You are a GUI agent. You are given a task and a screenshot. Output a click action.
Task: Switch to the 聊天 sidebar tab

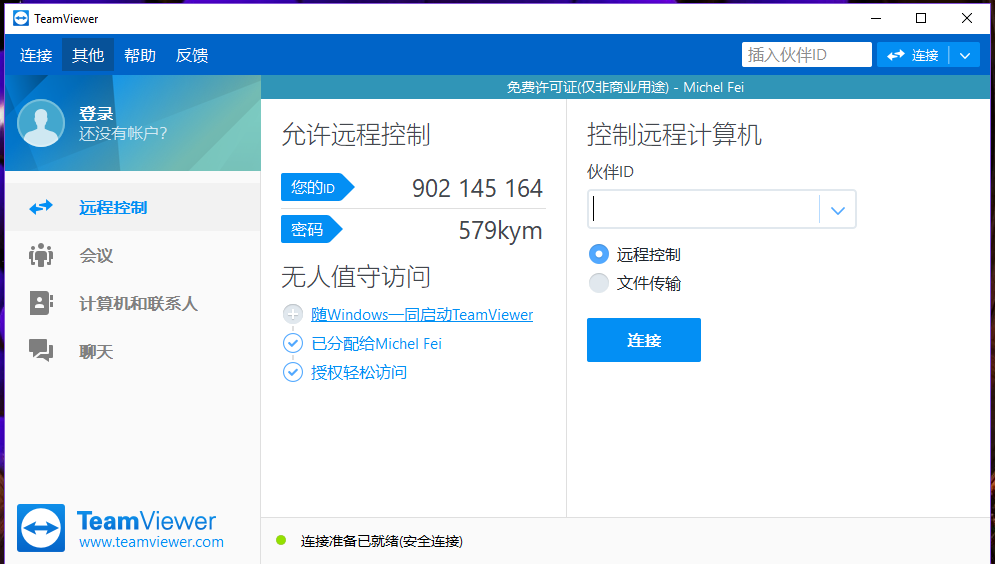(133, 351)
